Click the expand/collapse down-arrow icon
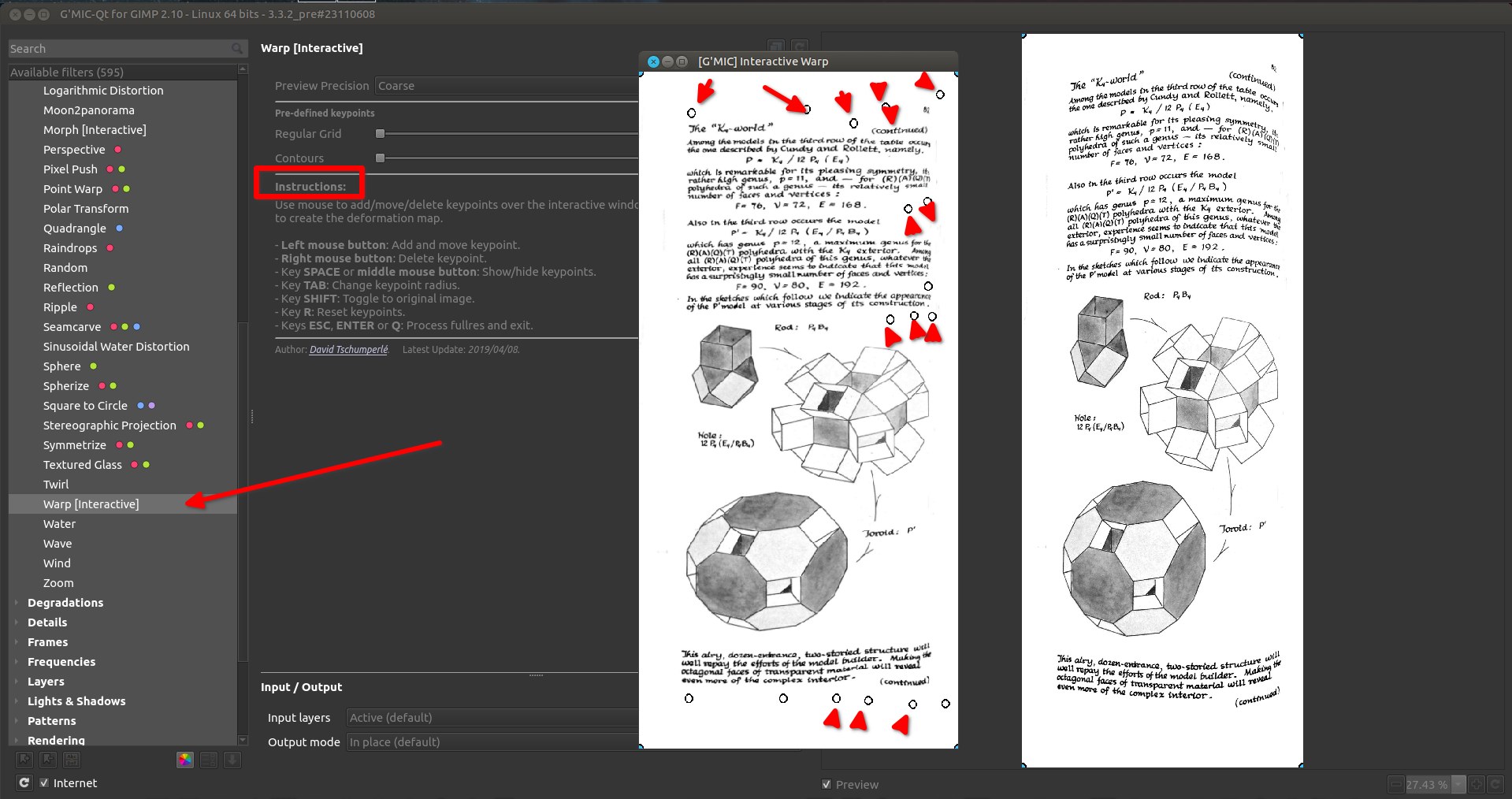 [x=232, y=760]
